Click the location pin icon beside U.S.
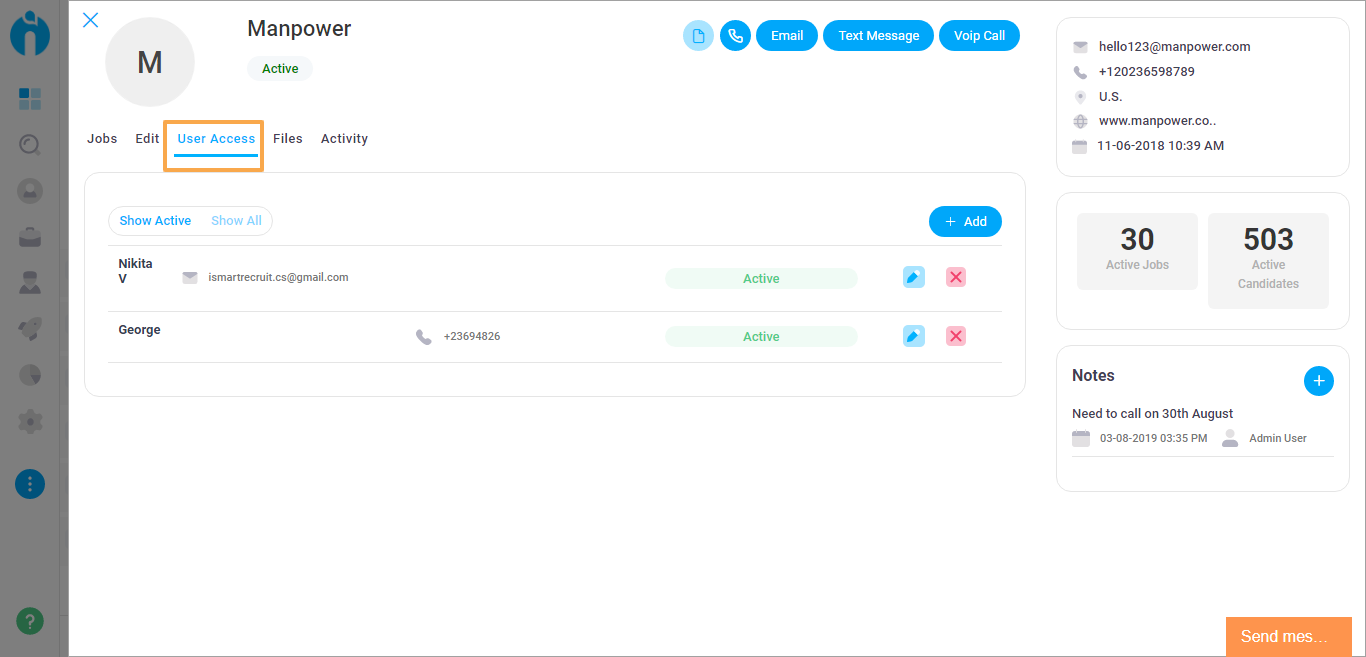 [1080, 97]
